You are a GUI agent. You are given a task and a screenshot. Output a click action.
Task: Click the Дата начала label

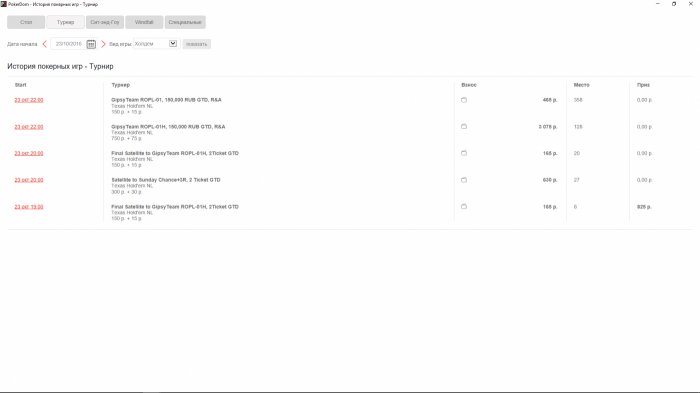coord(22,44)
